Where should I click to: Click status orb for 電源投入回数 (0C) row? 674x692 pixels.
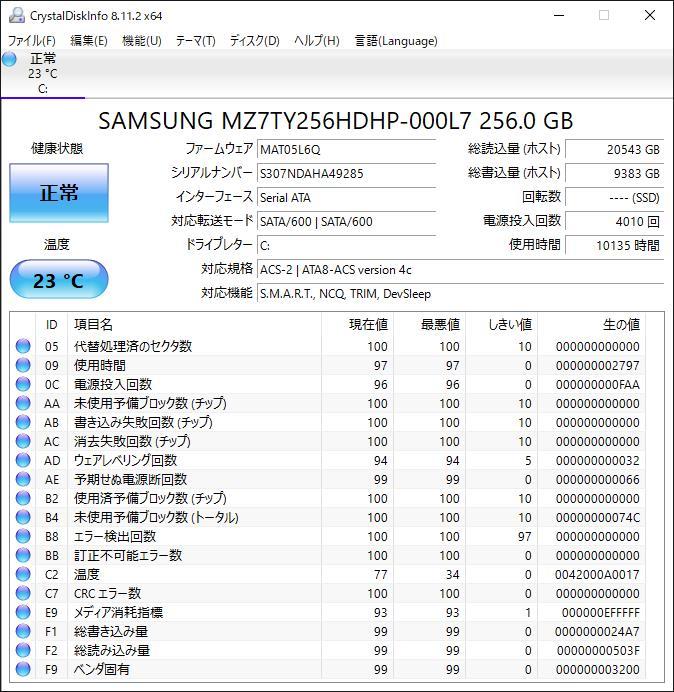23,384
